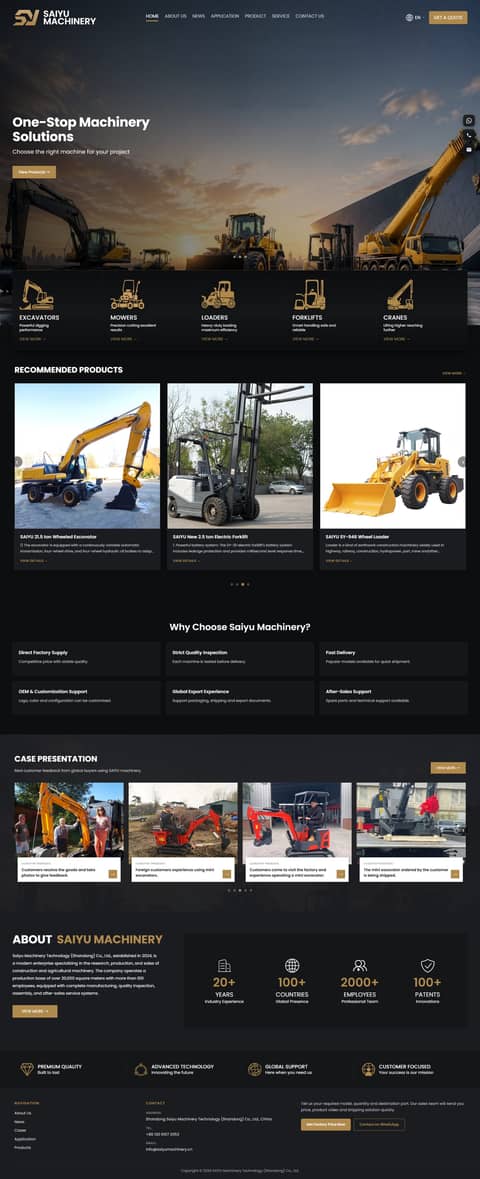Open the Product menu item
The height and width of the screenshot is (1179, 480).
[x=255, y=16]
